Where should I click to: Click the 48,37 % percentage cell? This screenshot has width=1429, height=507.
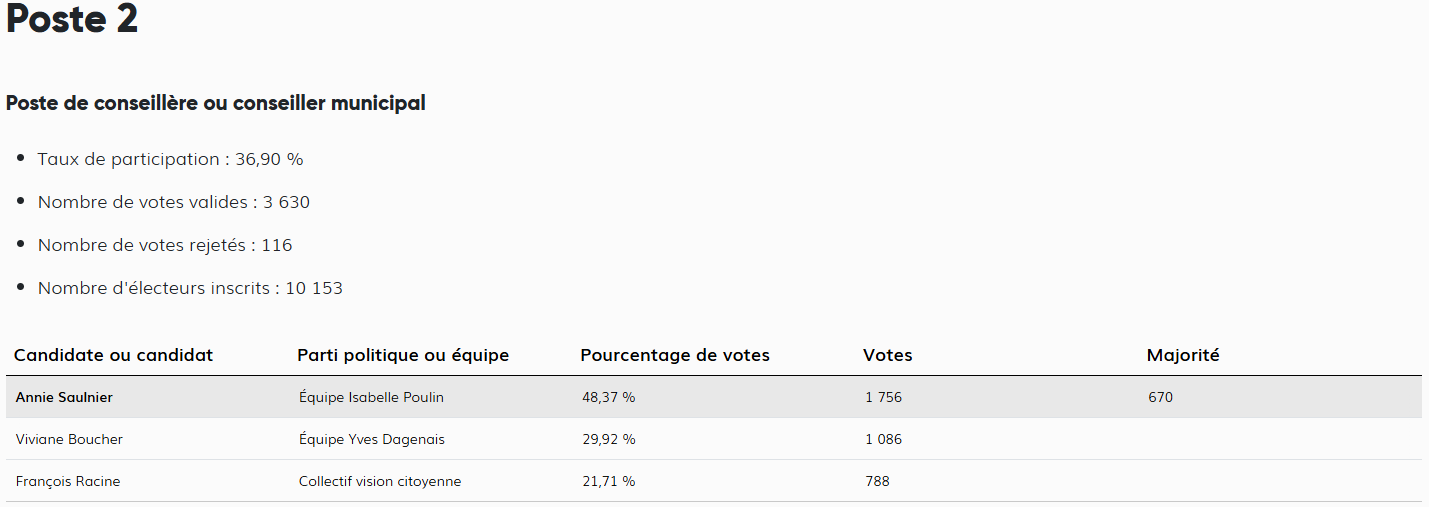click(x=608, y=397)
